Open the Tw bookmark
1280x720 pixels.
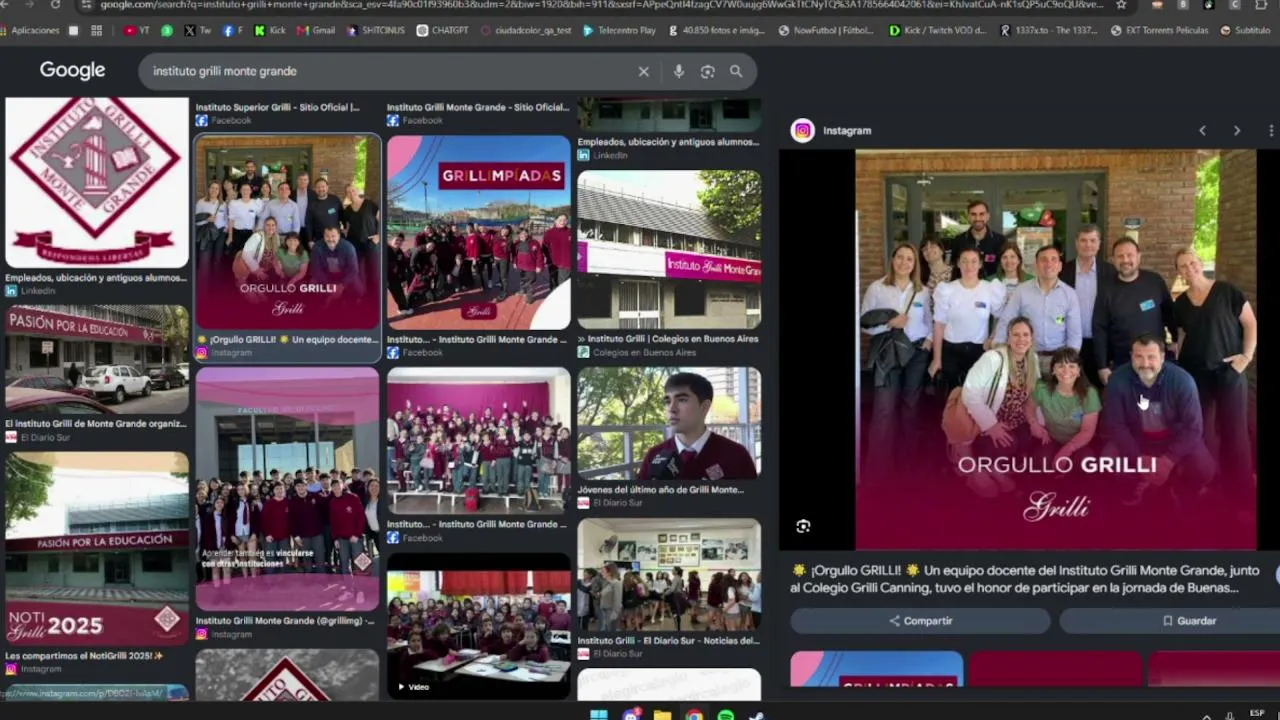pyautogui.click(x=197, y=30)
